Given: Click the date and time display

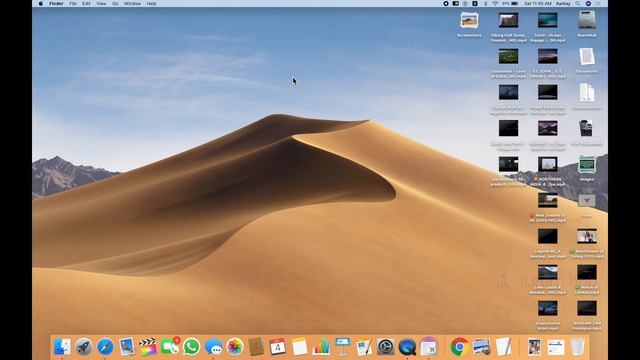Looking at the screenshot, I should click(x=538, y=4).
